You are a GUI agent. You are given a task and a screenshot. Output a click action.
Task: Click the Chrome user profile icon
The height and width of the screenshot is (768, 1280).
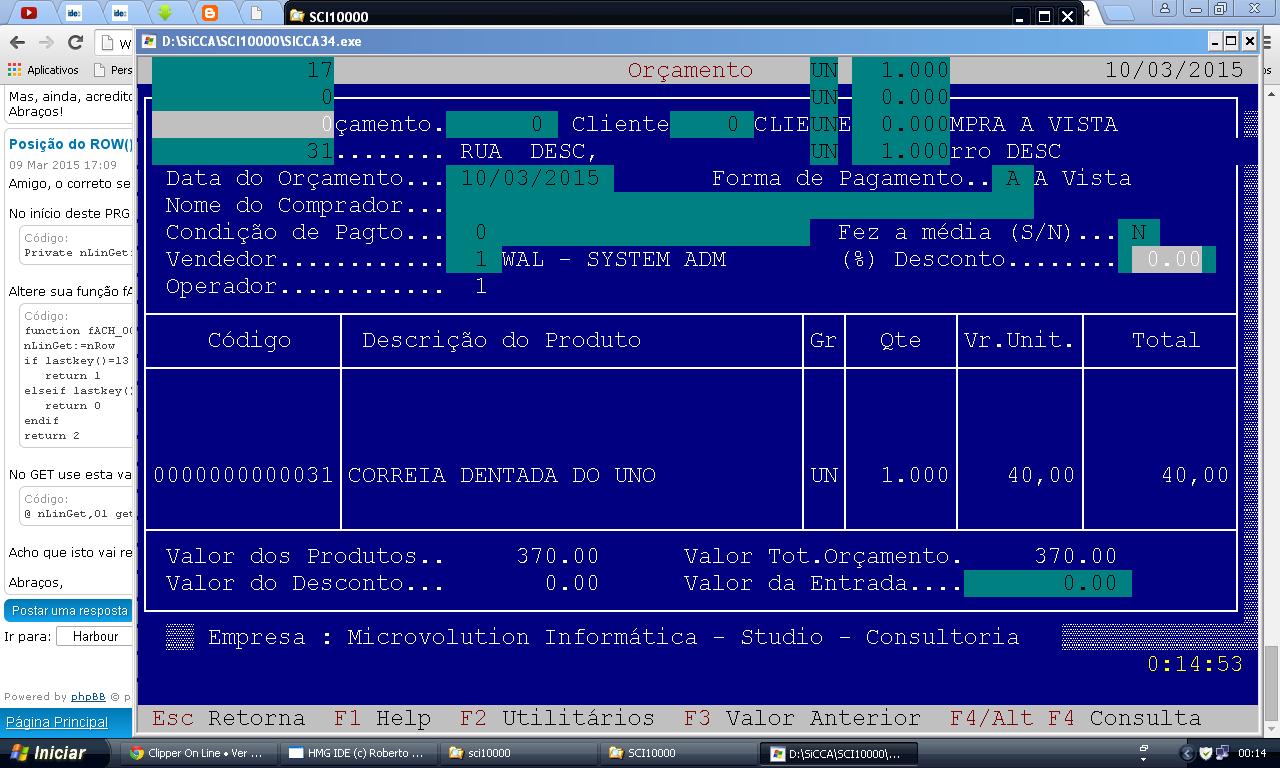tap(1165, 9)
